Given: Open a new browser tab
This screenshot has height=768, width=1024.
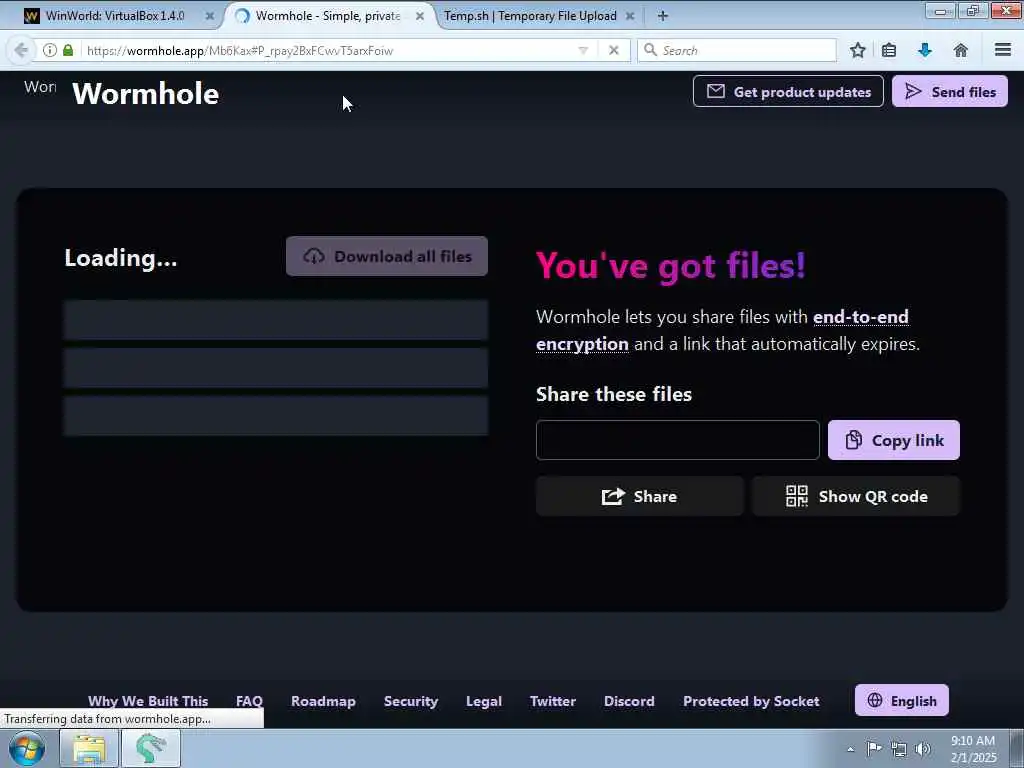Looking at the screenshot, I should tap(663, 16).
